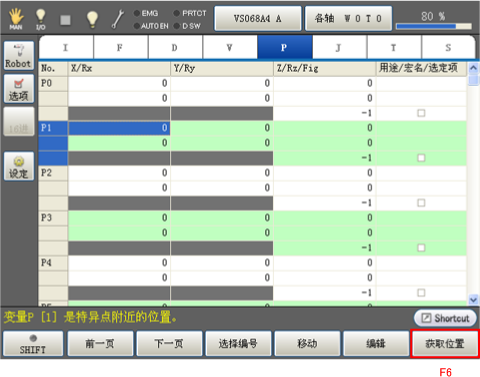Tick the checkbox in the P1 row
Viewport: 480px width, 377px height.
pyautogui.click(x=421, y=158)
